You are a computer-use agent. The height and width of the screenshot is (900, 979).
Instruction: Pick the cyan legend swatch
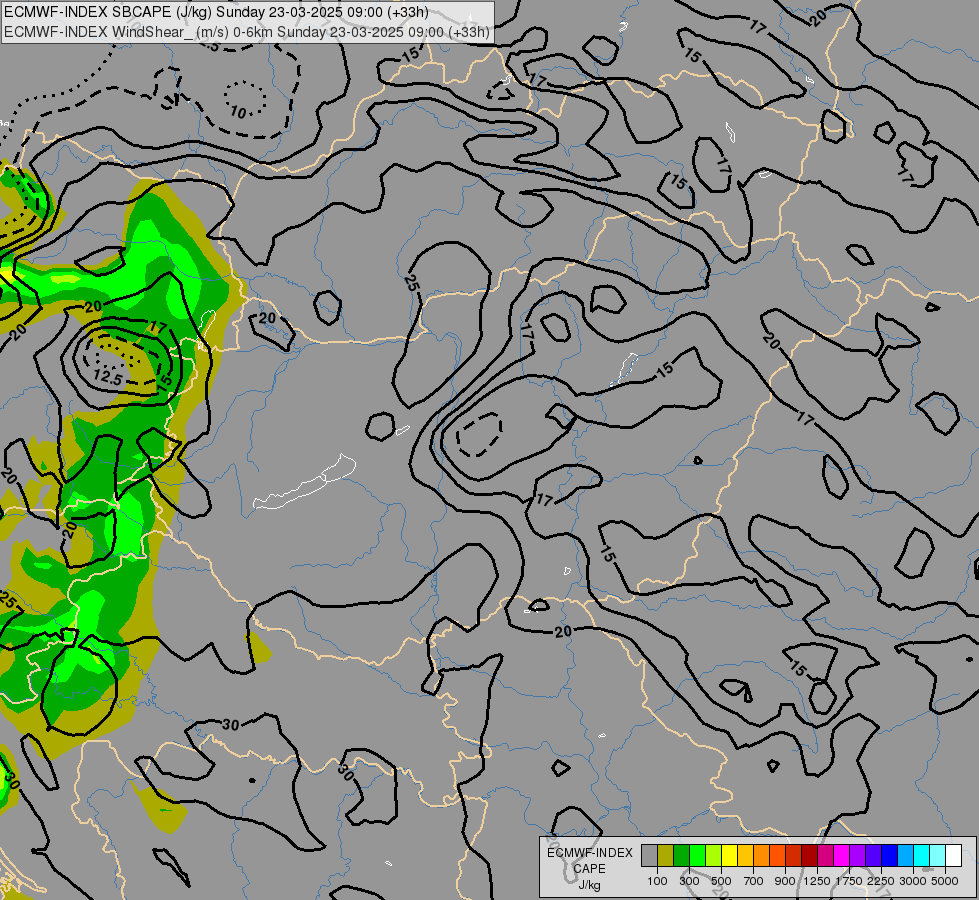pyautogui.click(x=922, y=855)
